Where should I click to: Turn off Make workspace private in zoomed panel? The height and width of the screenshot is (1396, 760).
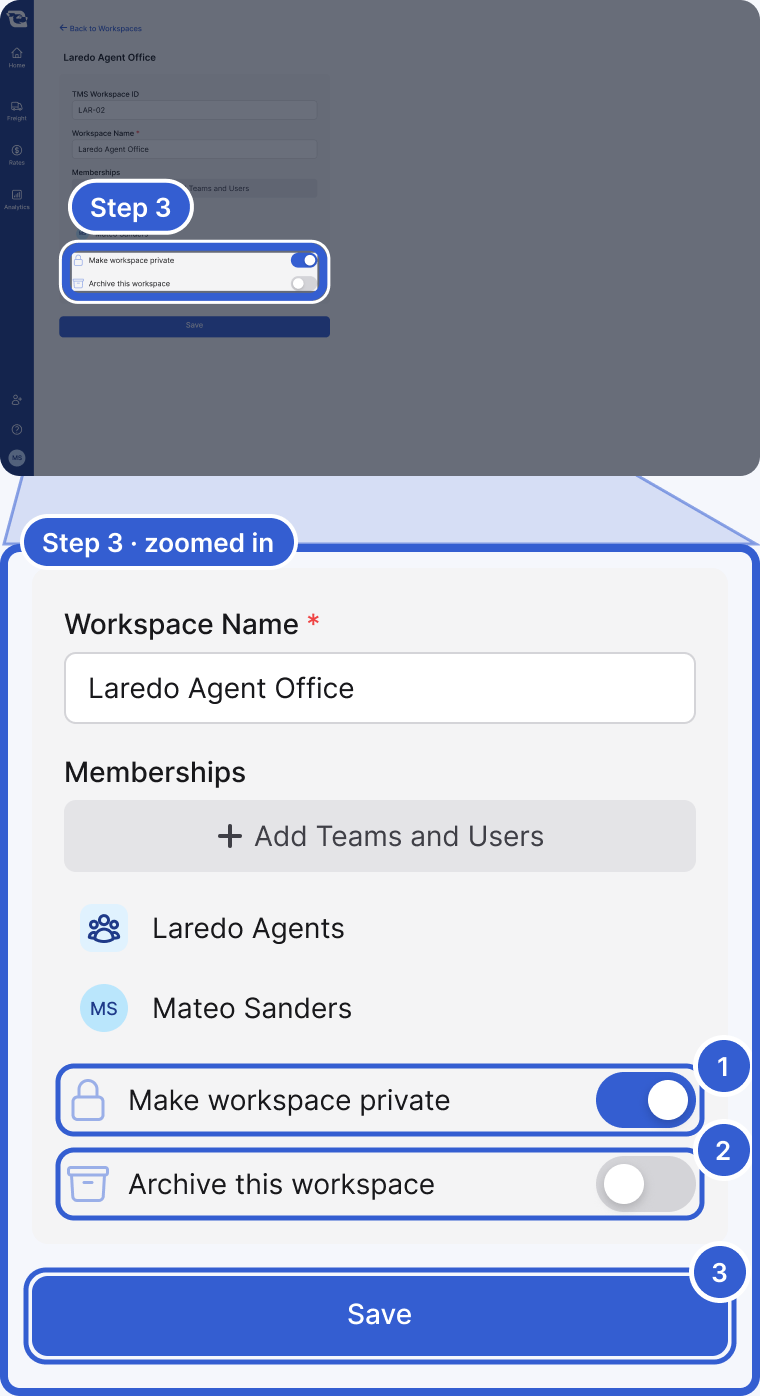click(645, 1100)
